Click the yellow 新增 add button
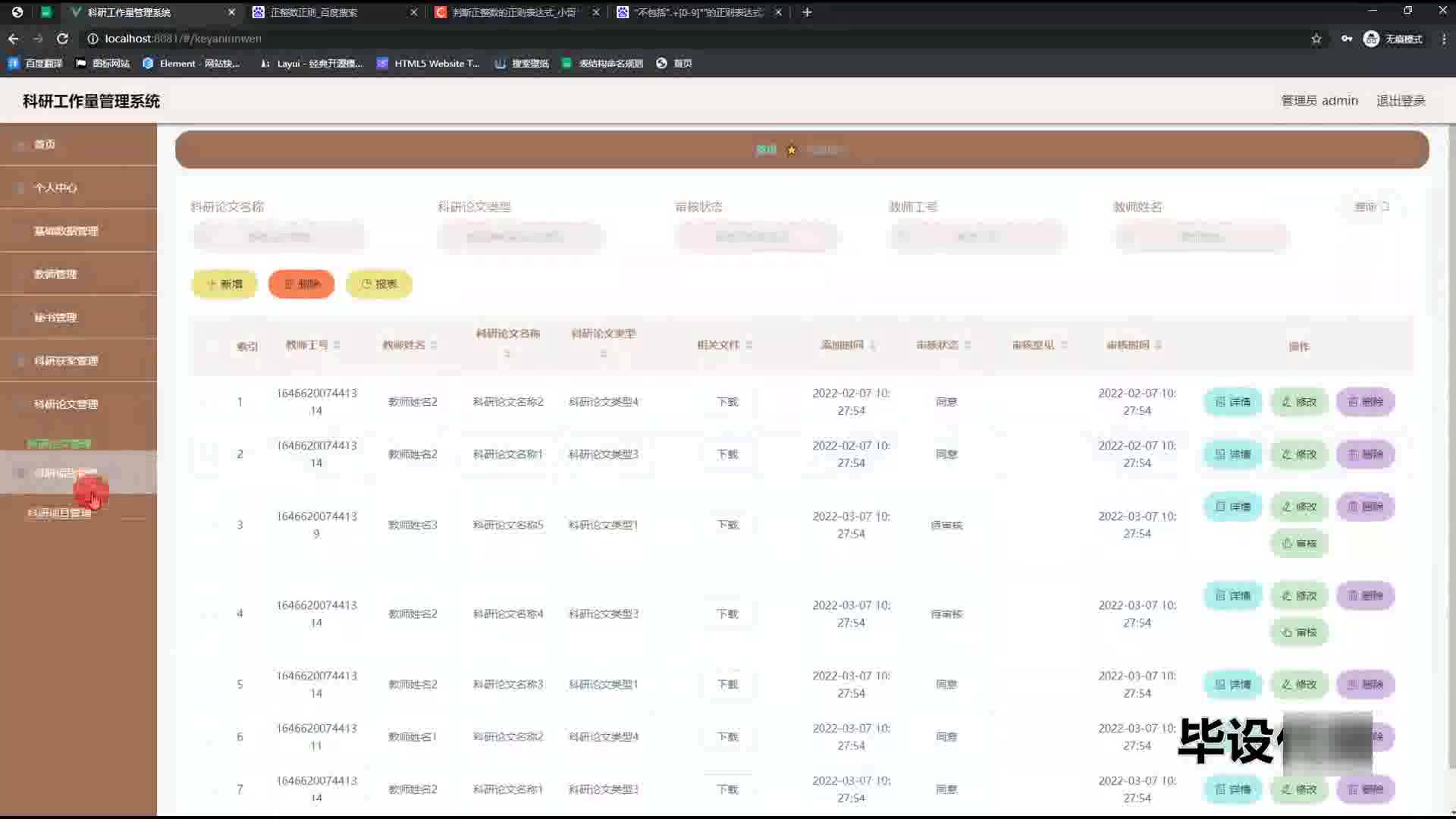Screen dimensions: 1456x819 click(224, 284)
